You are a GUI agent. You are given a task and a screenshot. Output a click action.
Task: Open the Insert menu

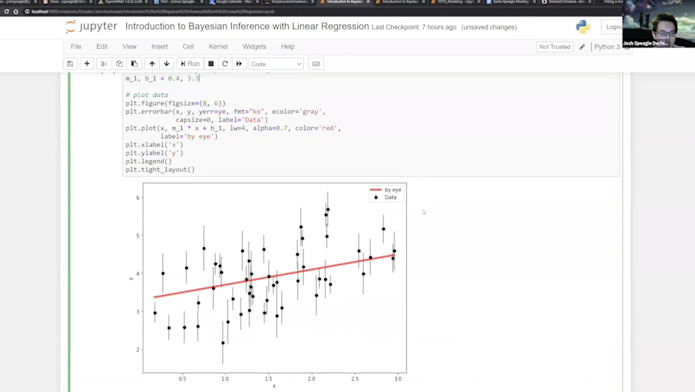tap(160, 47)
